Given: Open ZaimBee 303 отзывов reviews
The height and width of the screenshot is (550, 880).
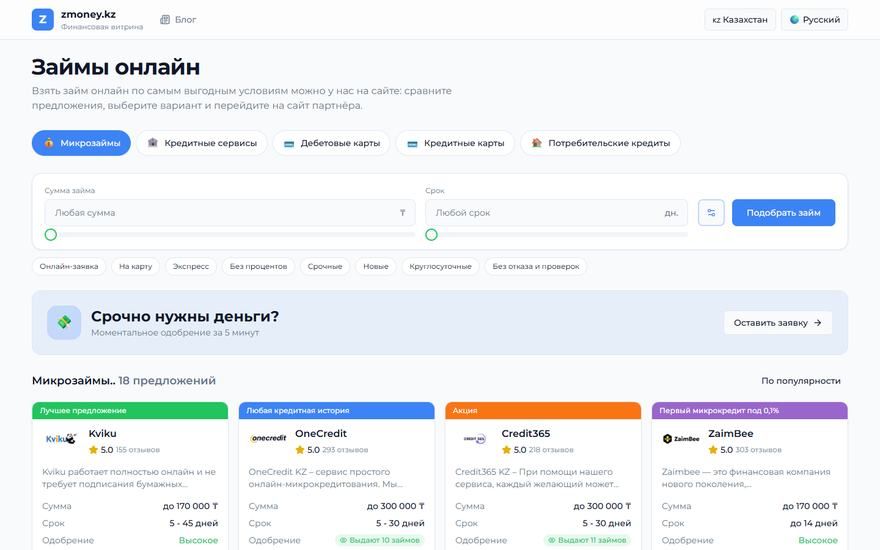Looking at the screenshot, I should (758, 450).
